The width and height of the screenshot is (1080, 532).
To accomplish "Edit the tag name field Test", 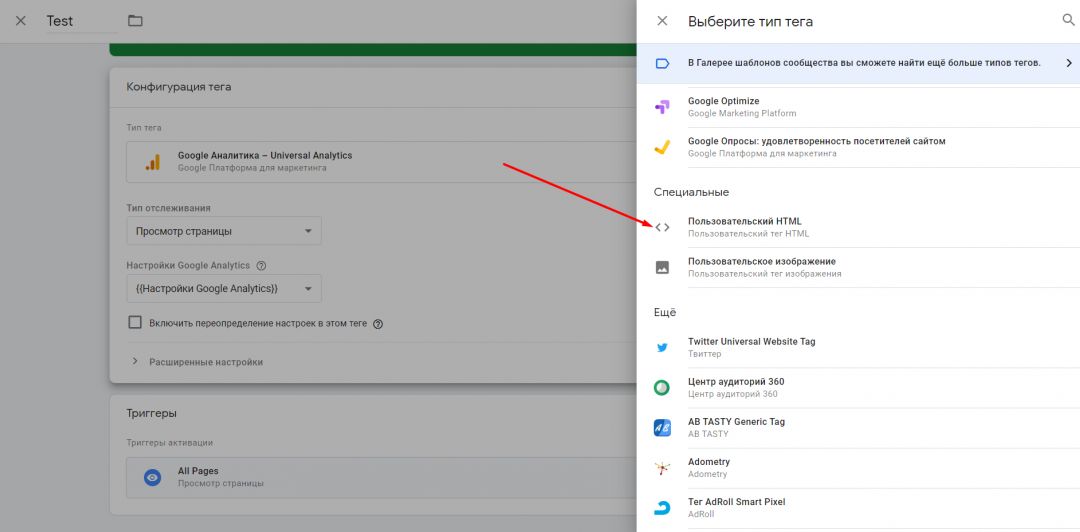I will pyautogui.click(x=81, y=21).
